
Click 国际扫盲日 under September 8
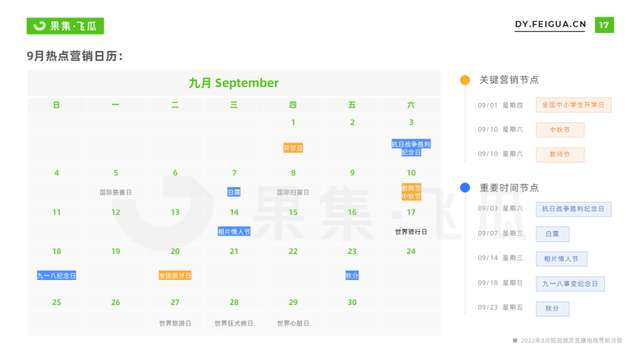point(293,192)
